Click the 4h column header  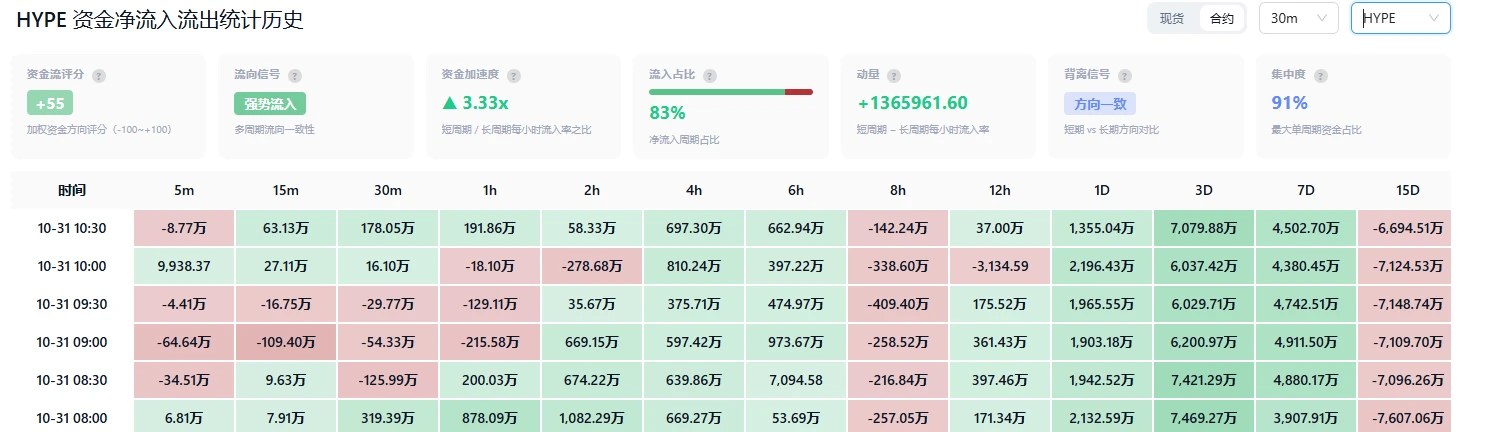click(x=694, y=190)
